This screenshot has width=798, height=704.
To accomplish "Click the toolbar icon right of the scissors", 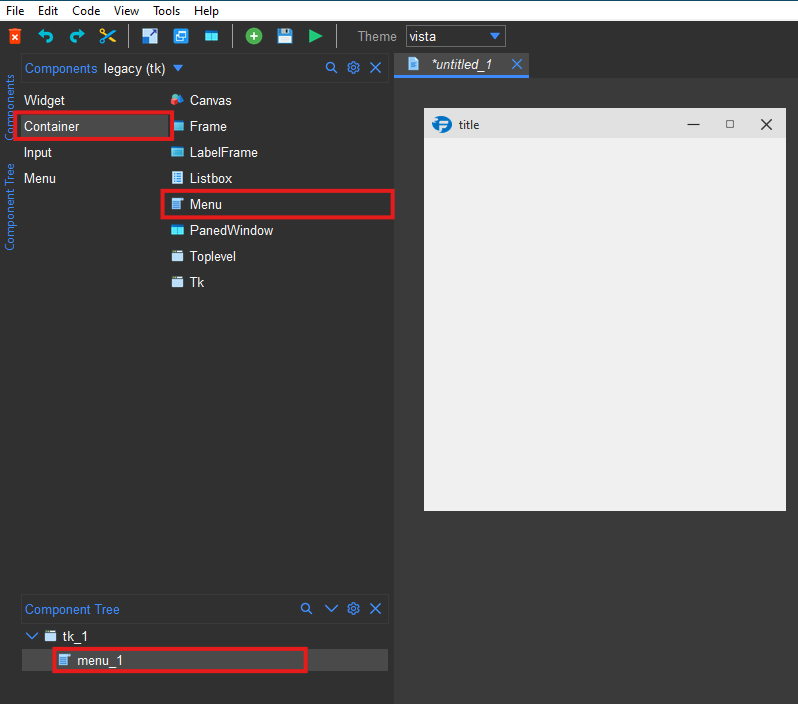I will pos(150,36).
